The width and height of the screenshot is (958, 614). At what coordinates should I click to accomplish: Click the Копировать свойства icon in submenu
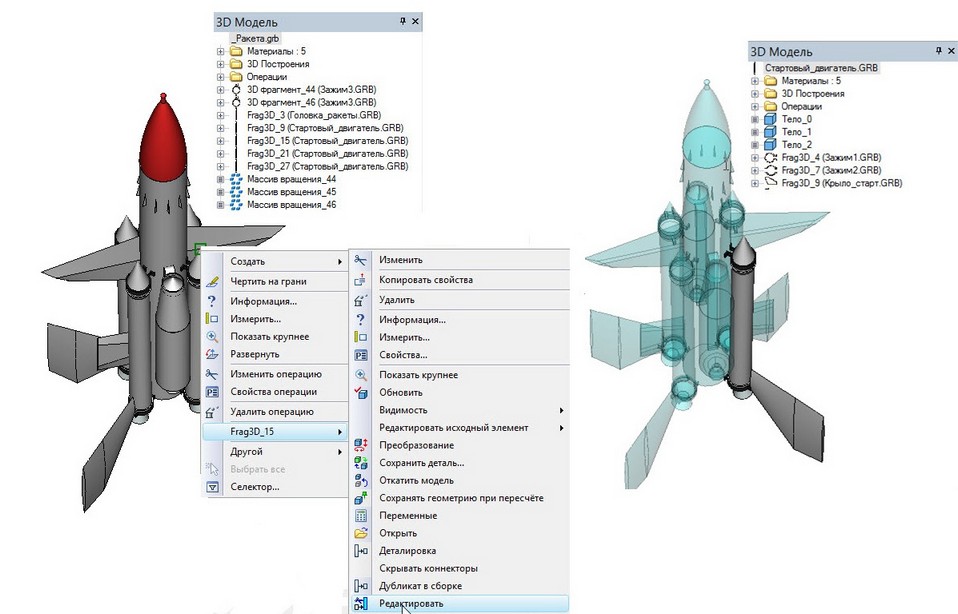click(361, 280)
